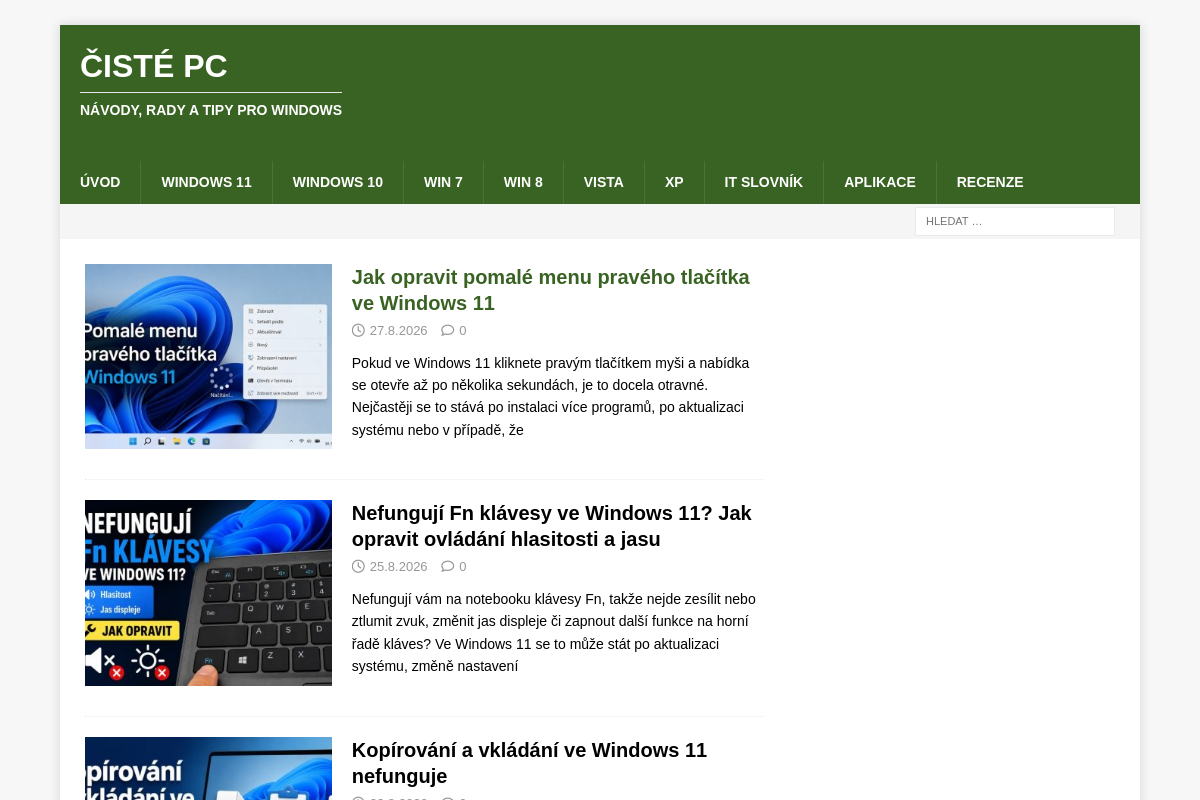Open the WINDOWS 11 menu section

pyautogui.click(x=207, y=182)
